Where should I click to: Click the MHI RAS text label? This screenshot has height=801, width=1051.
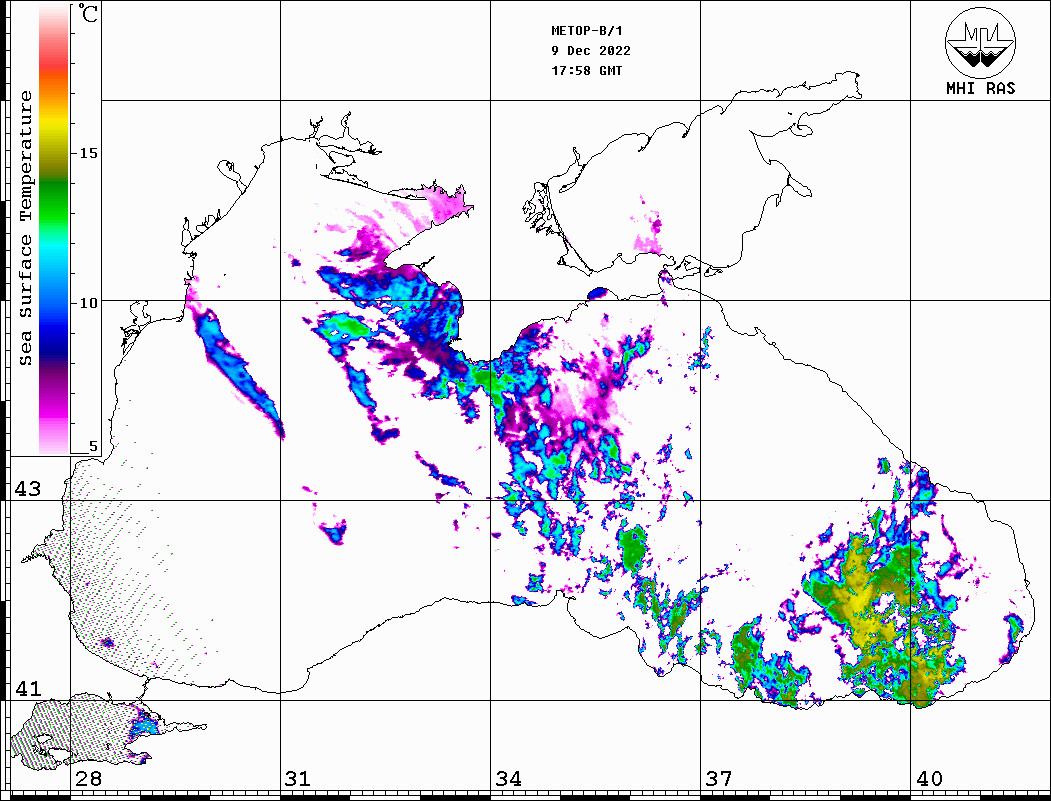click(x=980, y=88)
